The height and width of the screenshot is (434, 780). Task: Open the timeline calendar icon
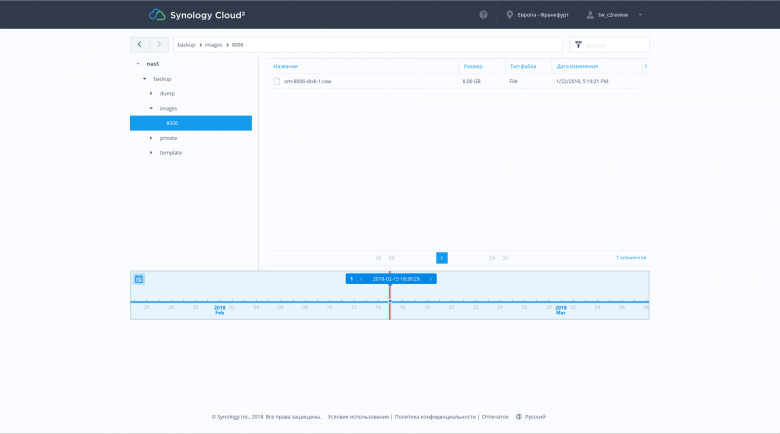coord(139,279)
